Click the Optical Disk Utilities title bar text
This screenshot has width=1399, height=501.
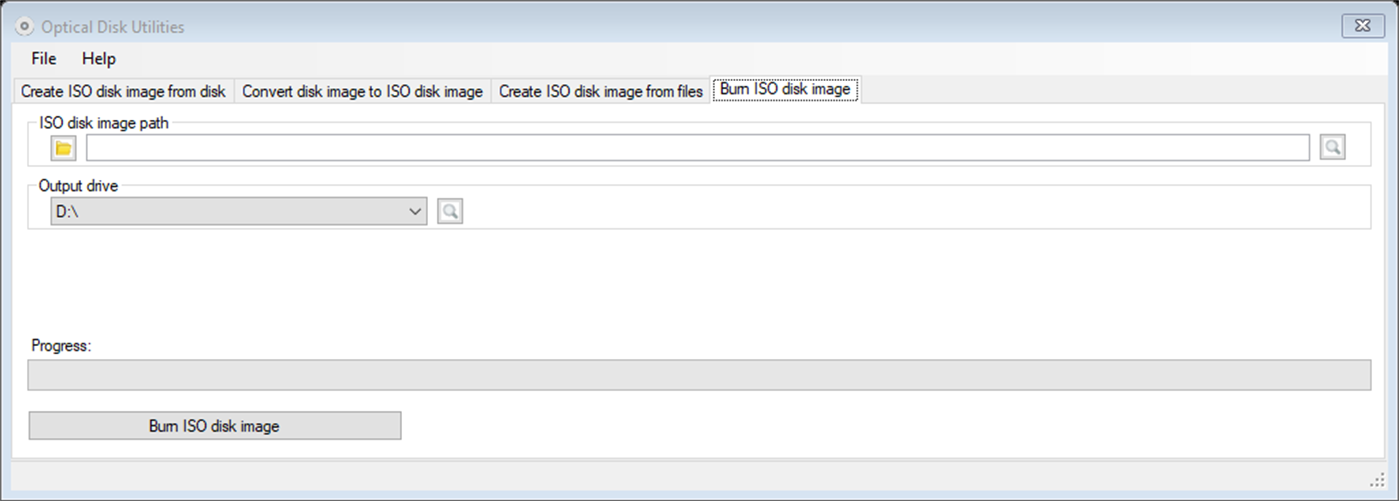coord(113,27)
